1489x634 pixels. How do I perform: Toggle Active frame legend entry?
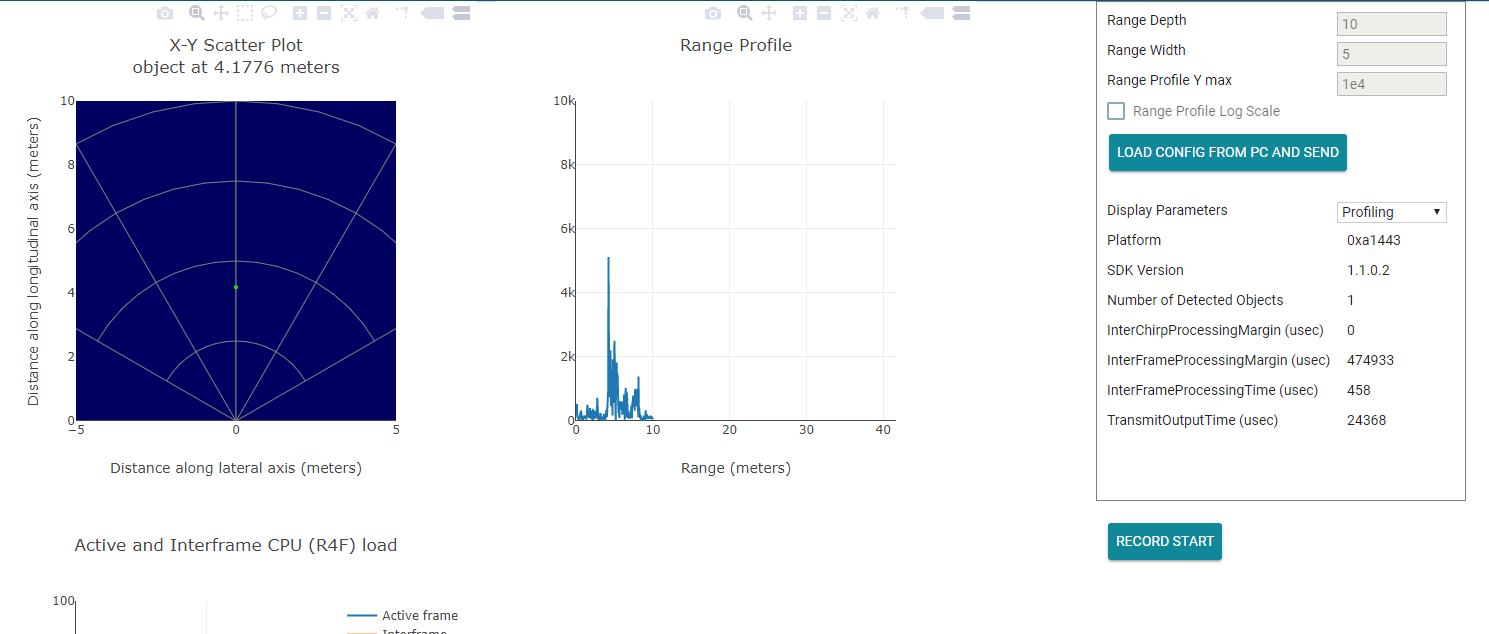tap(402, 616)
